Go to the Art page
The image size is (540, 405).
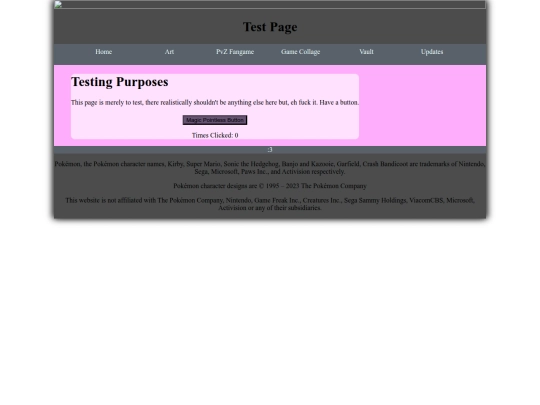point(169,52)
